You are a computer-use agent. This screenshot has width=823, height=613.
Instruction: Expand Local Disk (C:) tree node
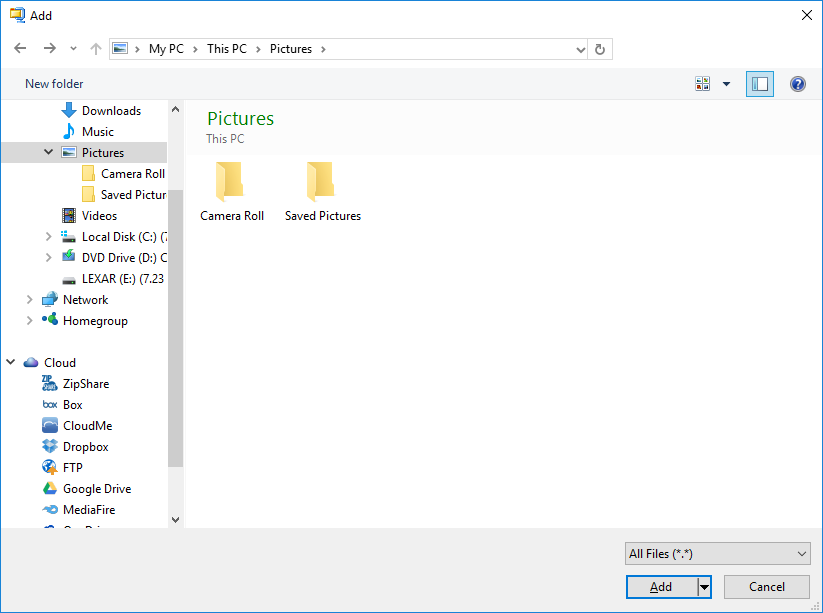point(48,237)
